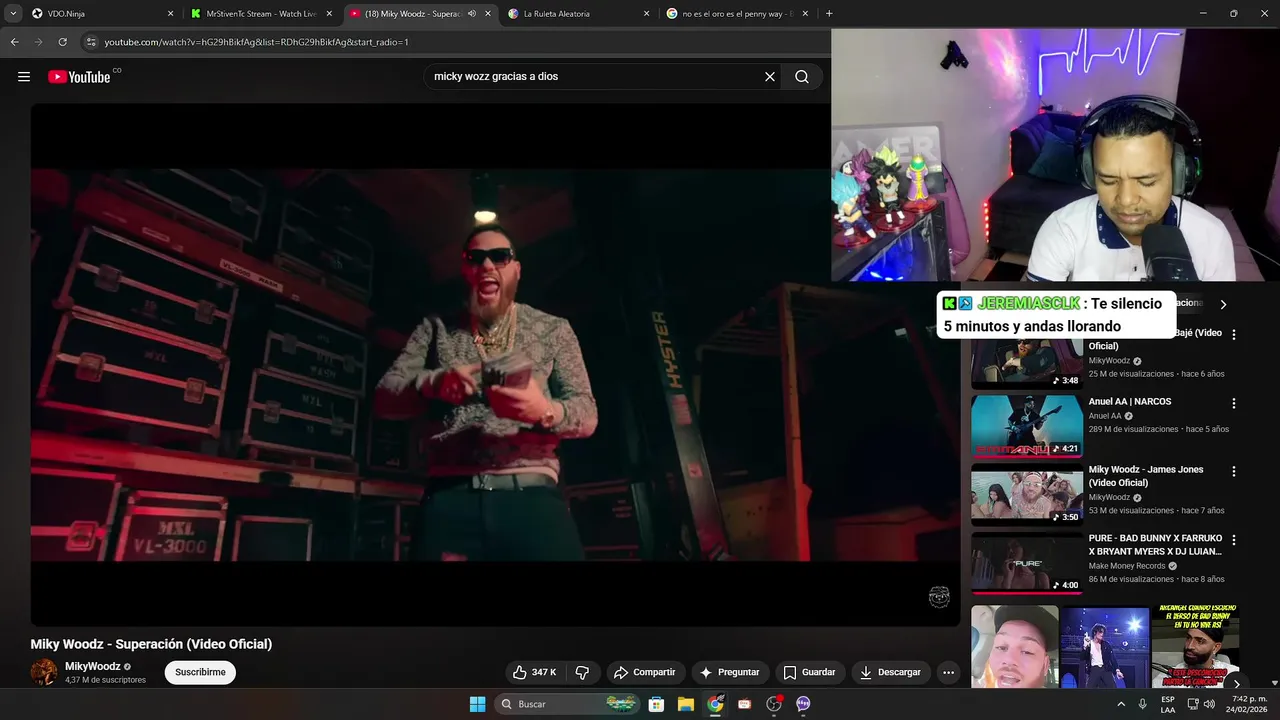
Task: Switch to the VDO.Ninja tab
Action: tap(100, 14)
